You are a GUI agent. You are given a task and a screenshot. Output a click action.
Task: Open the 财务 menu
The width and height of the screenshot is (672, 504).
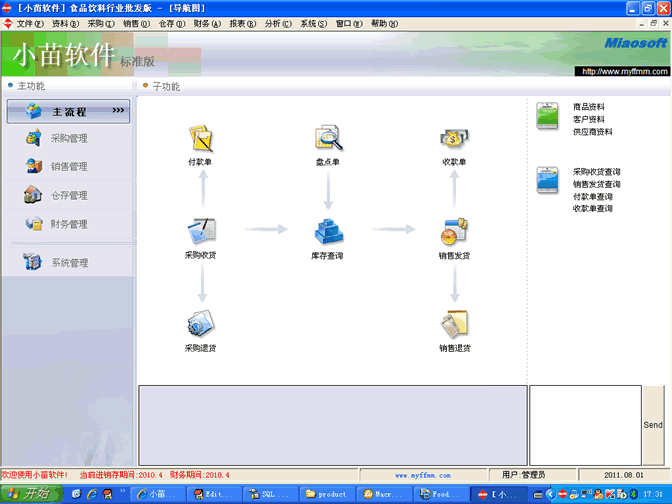207,24
